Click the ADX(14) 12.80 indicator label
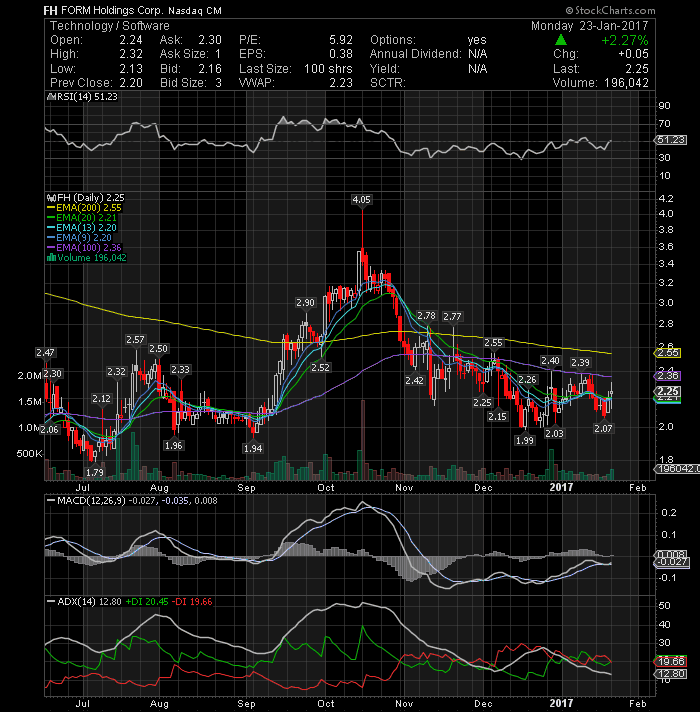Screen dimensions: 700x712 [x=89, y=602]
